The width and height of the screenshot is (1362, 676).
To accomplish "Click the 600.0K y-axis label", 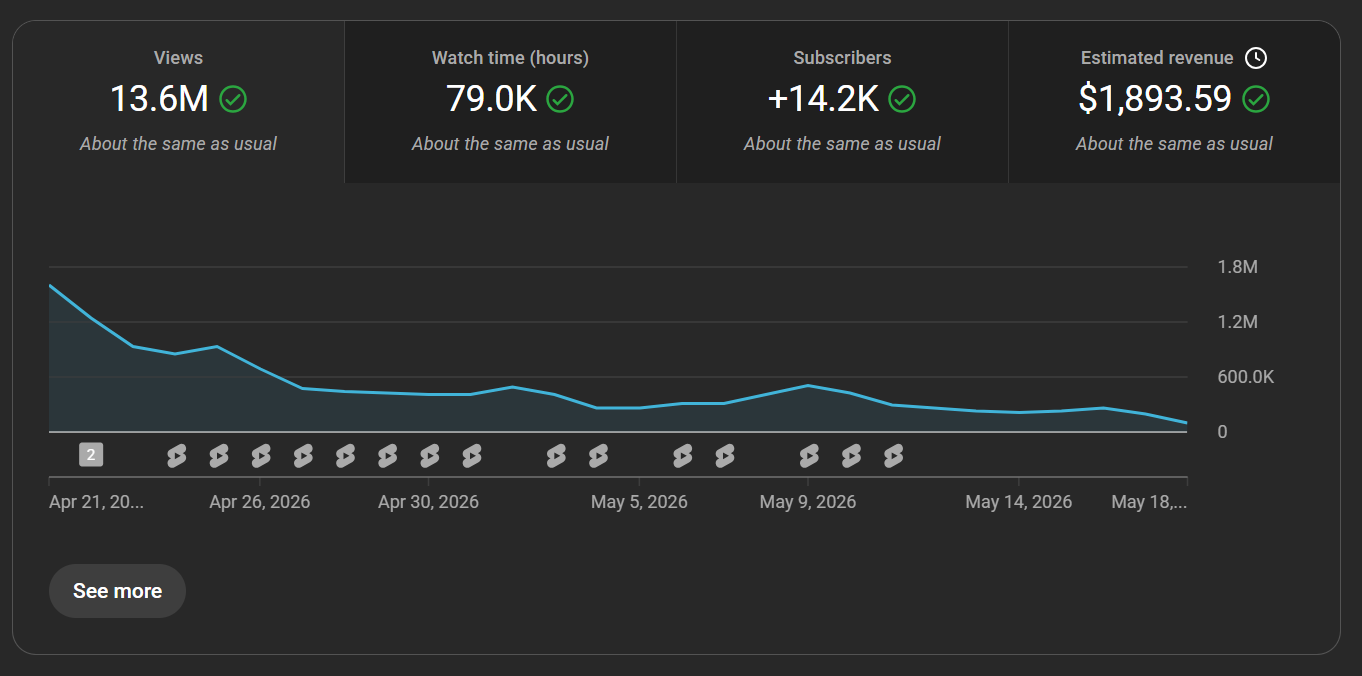I will click(1245, 377).
